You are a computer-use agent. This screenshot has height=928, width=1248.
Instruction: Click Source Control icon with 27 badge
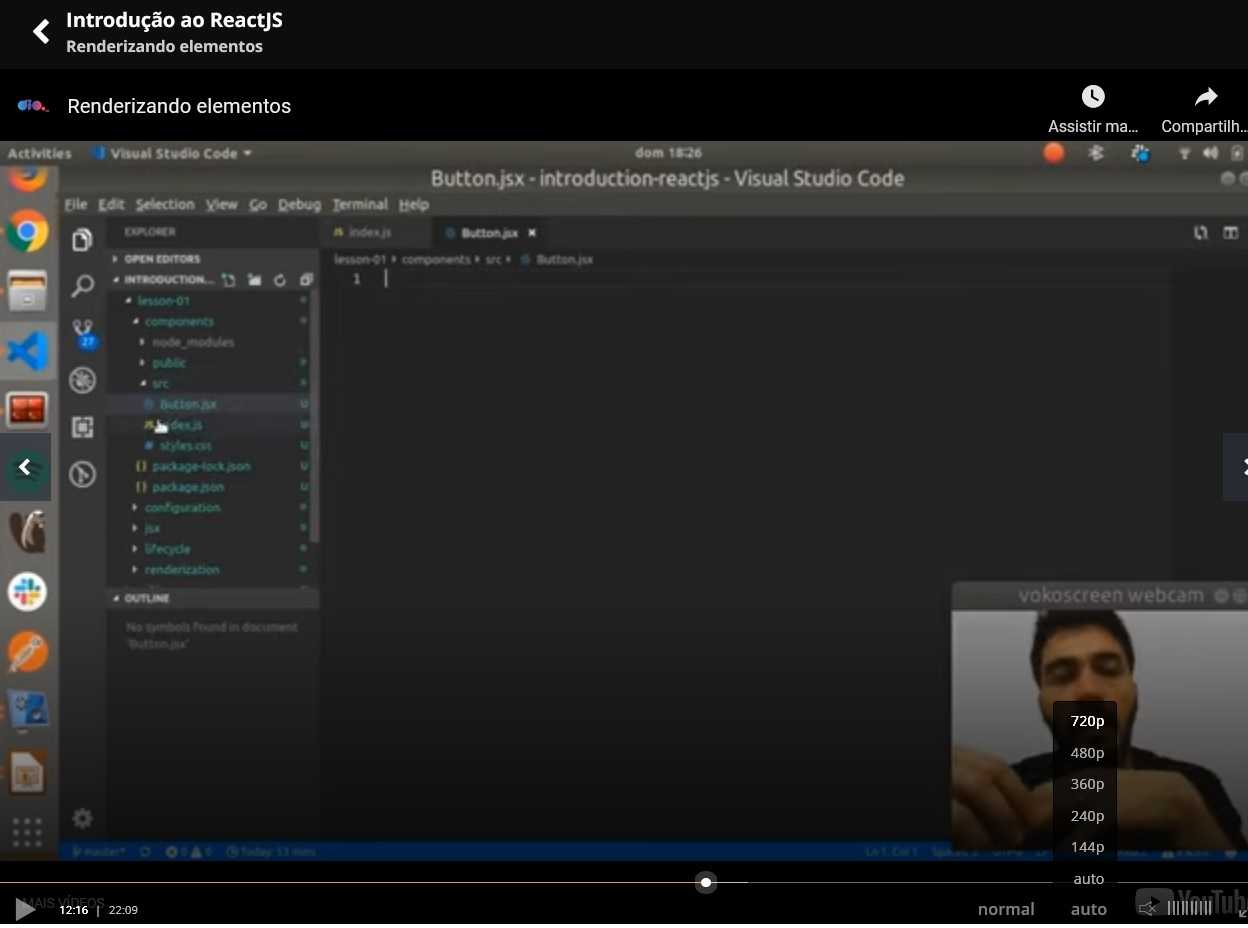point(83,333)
